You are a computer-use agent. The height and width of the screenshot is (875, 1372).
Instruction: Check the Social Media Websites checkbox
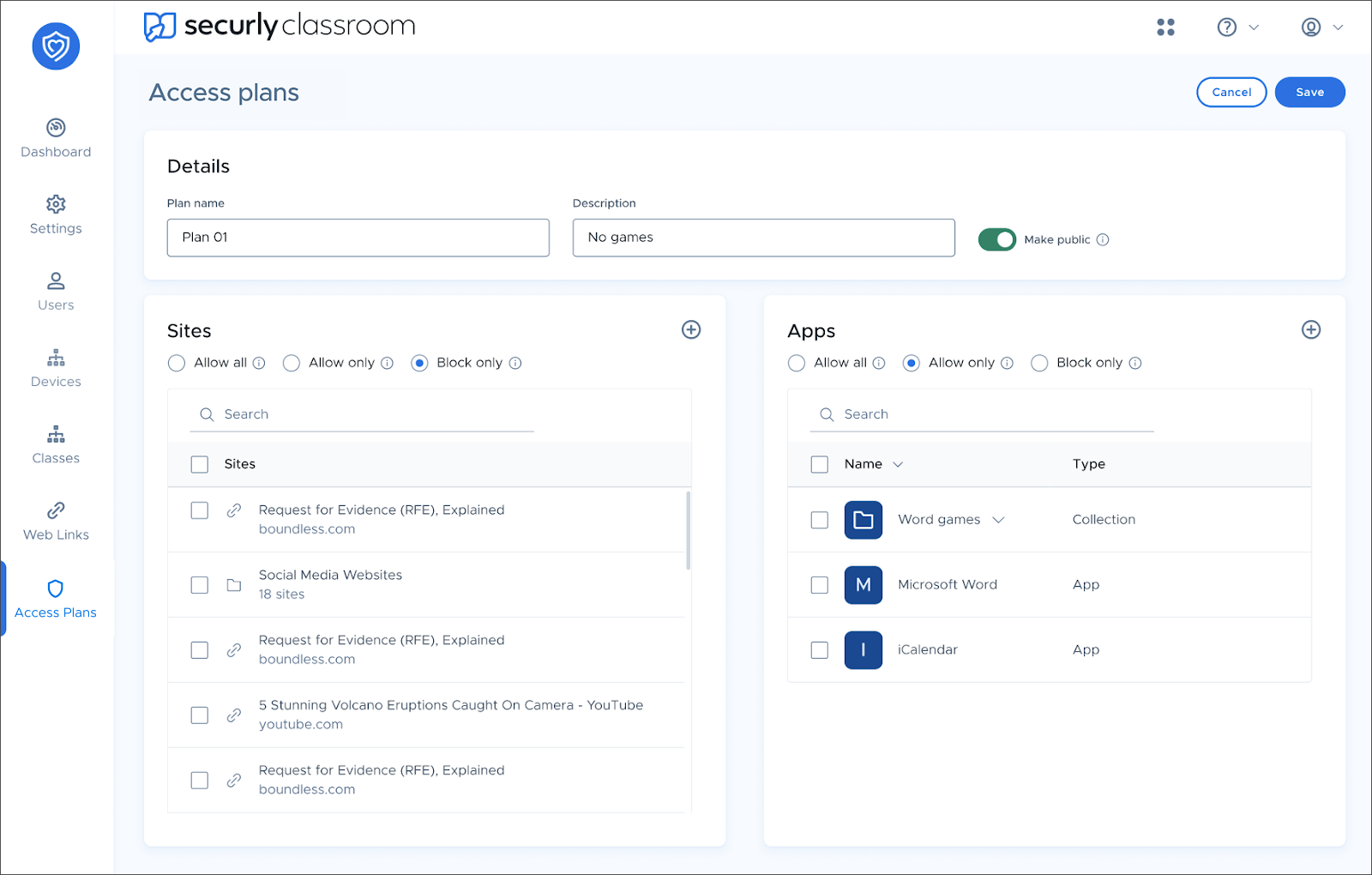(200, 585)
